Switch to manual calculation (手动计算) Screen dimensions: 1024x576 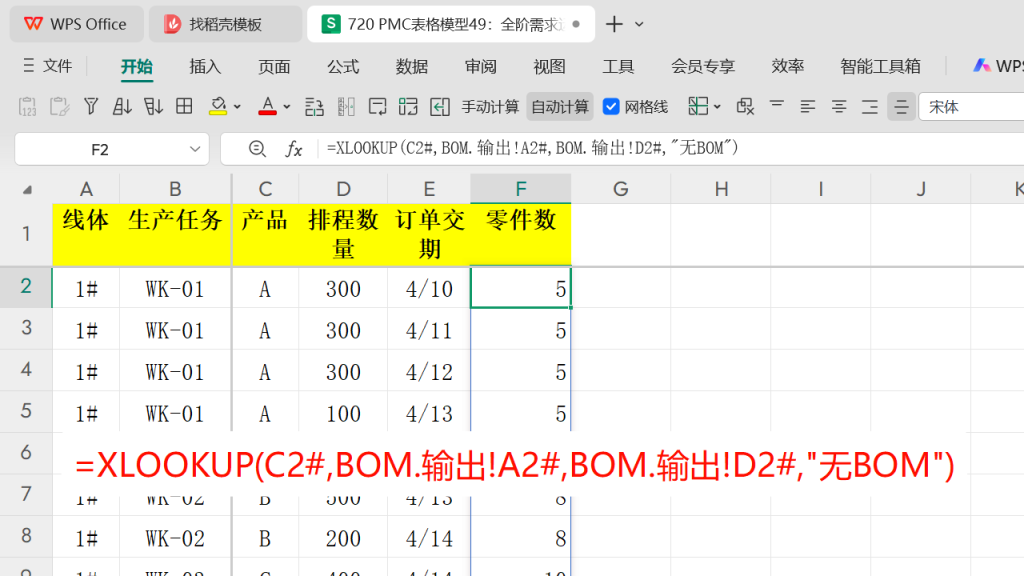point(490,107)
